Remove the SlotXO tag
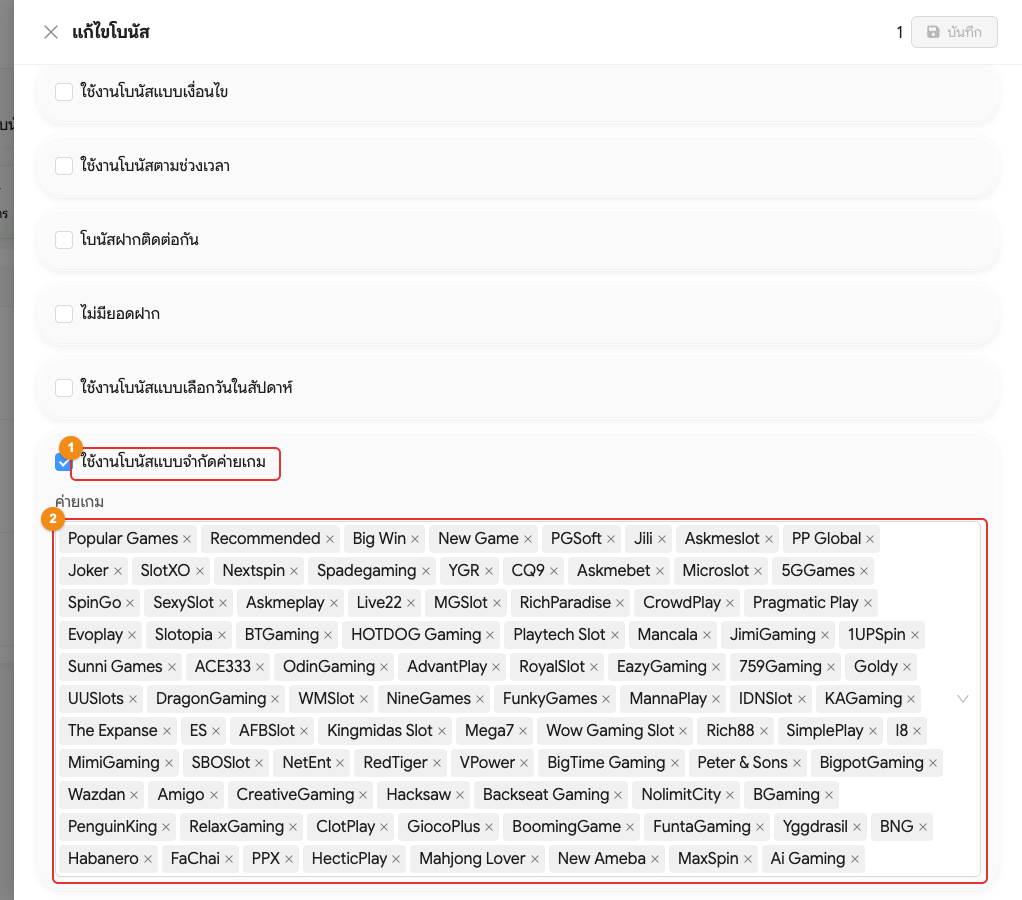This screenshot has height=900, width=1022. pos(199,571)
